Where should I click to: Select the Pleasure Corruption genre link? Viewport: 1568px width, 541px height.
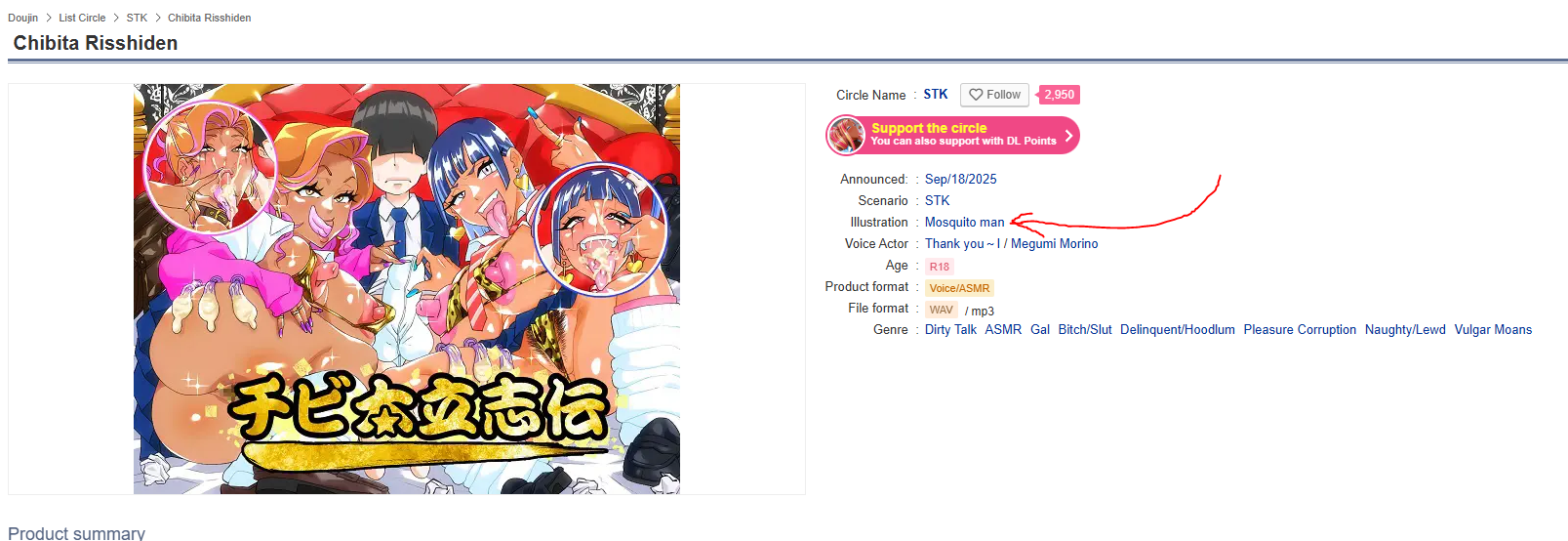(x=1300, y=329)
